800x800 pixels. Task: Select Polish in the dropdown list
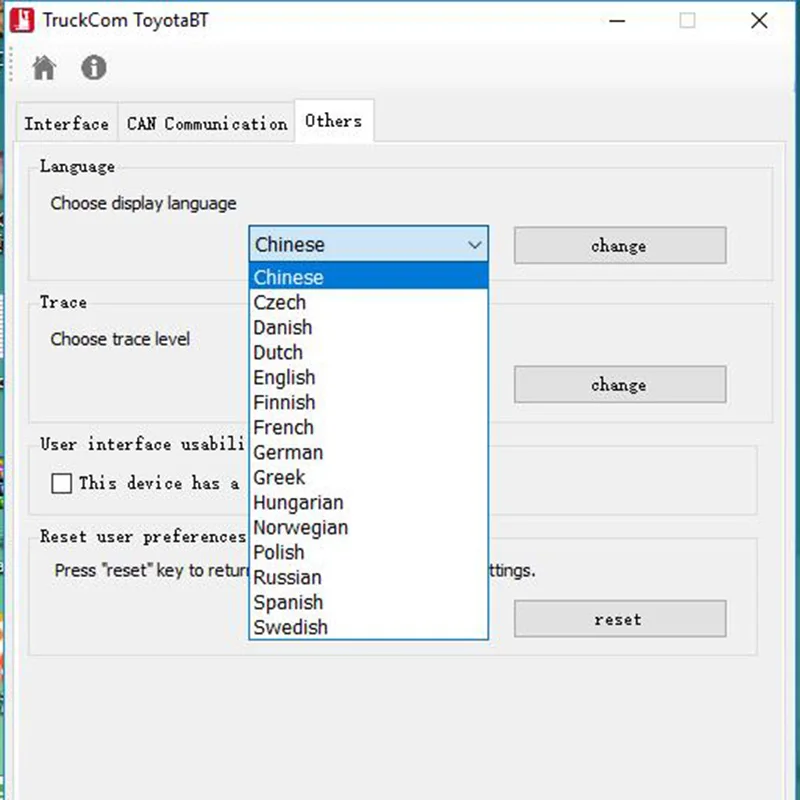click(368, 552)
